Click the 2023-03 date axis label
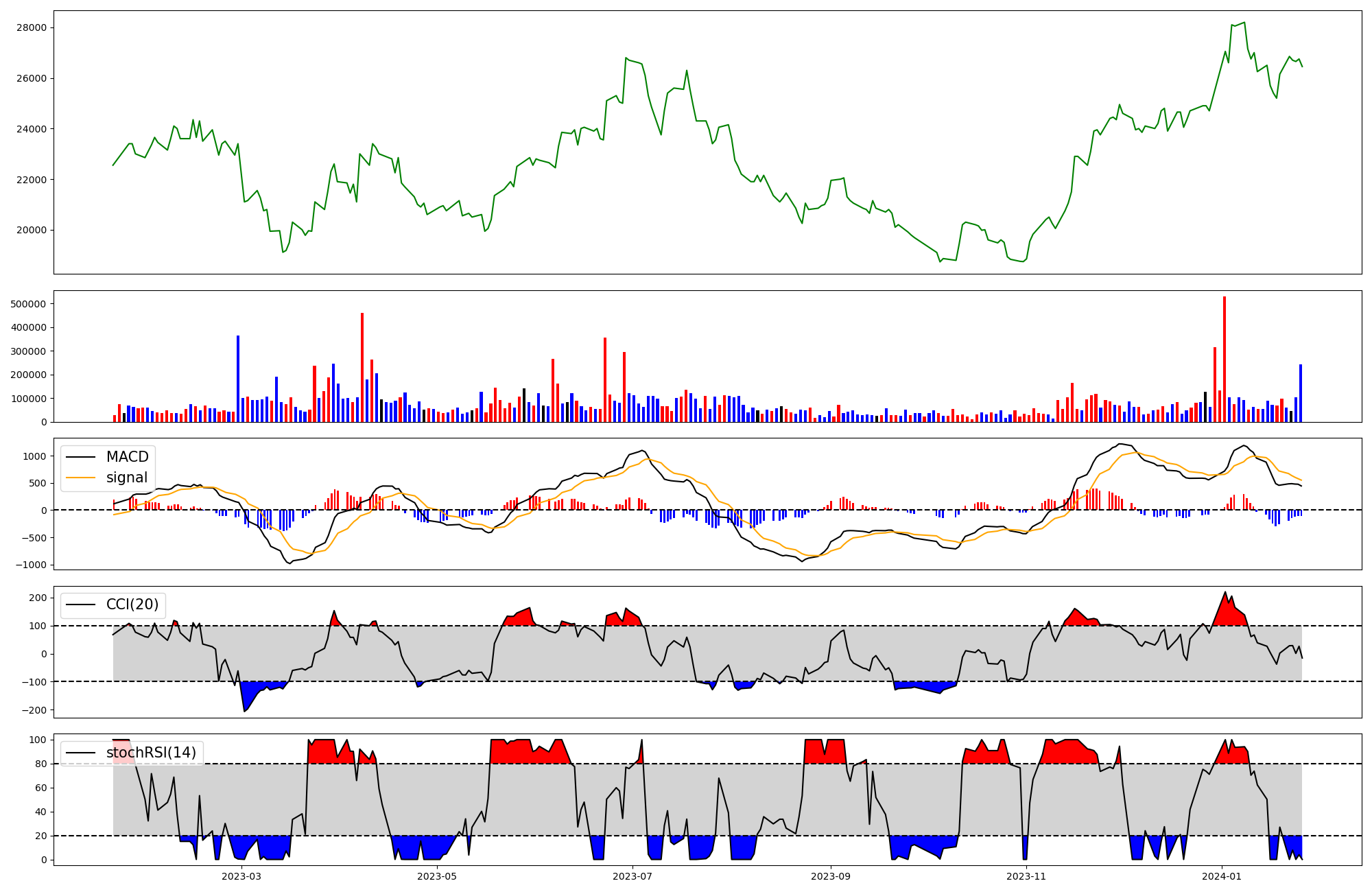The image size is (1372, 892). point(241,876)
